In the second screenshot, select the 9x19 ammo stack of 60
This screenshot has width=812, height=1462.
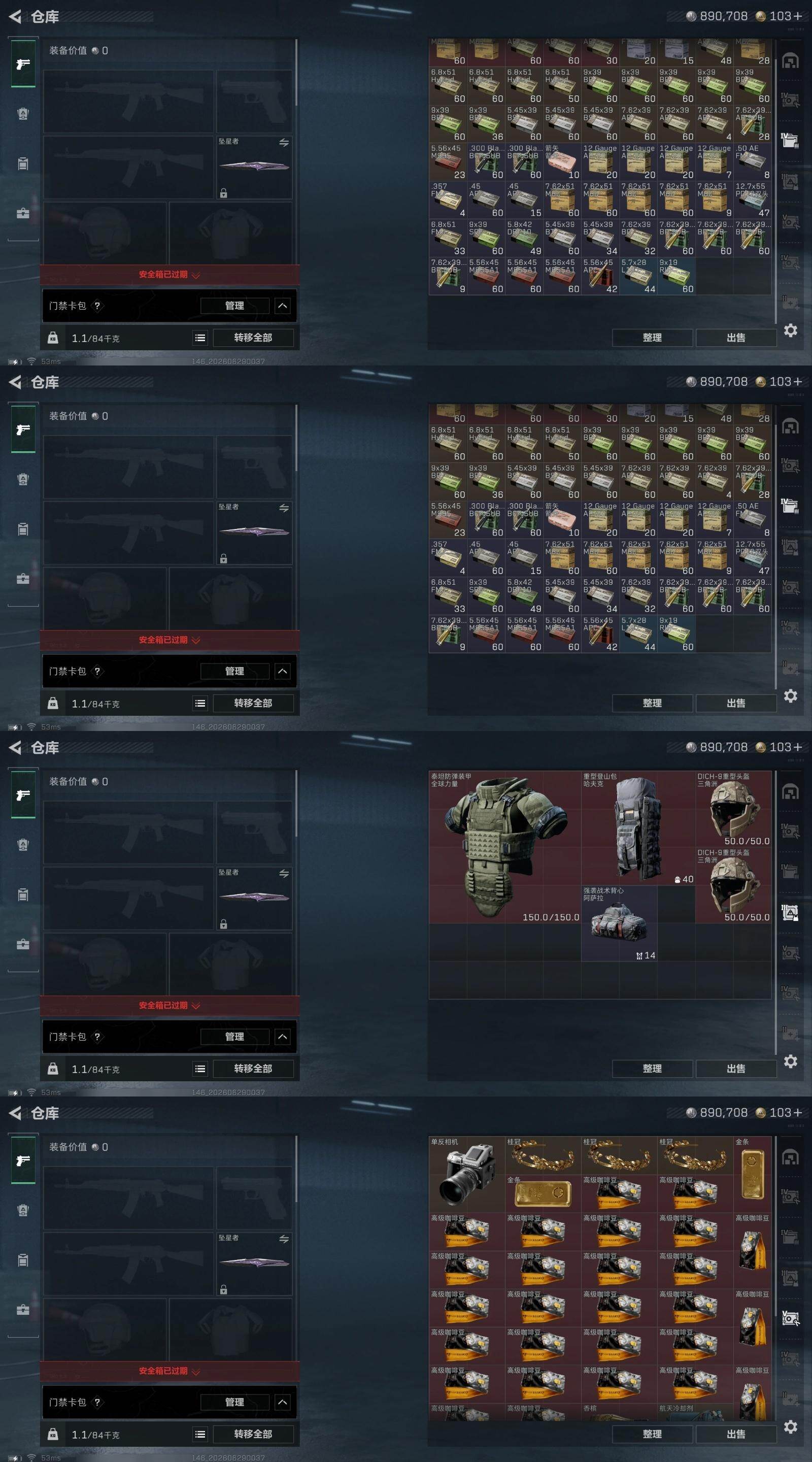[x=676, y=634]
